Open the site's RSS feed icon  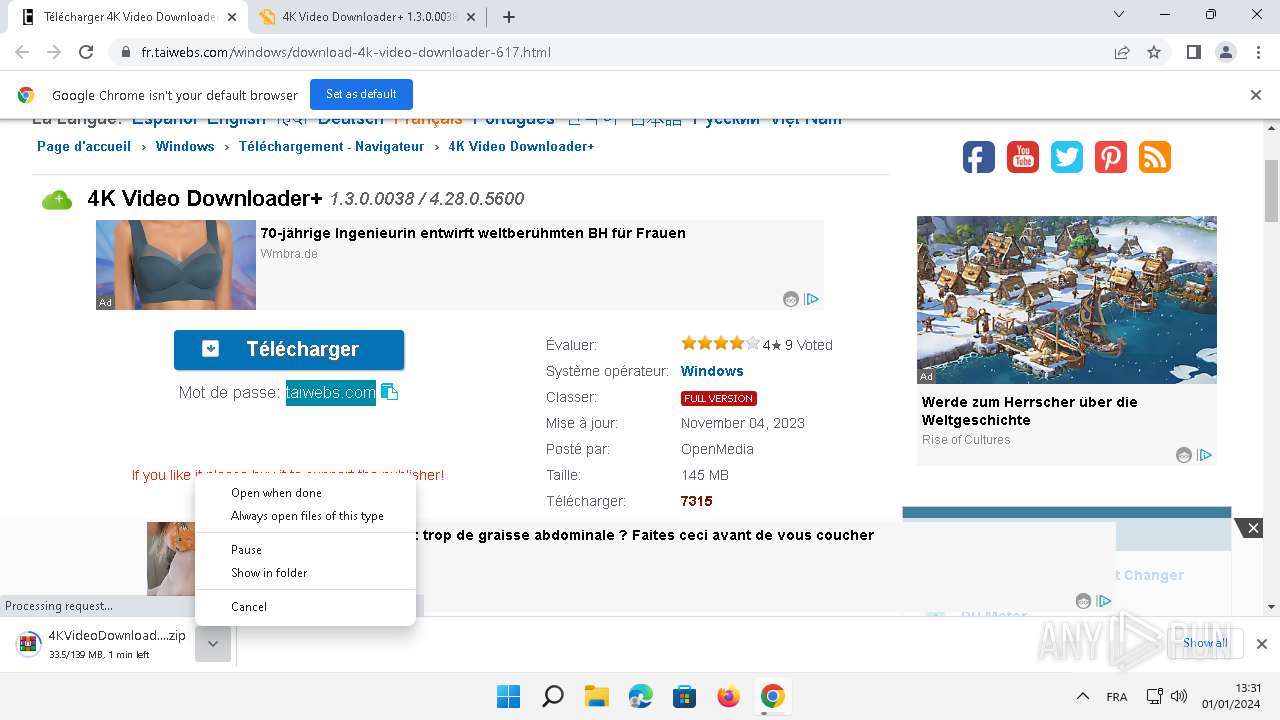pos(1155,157)
